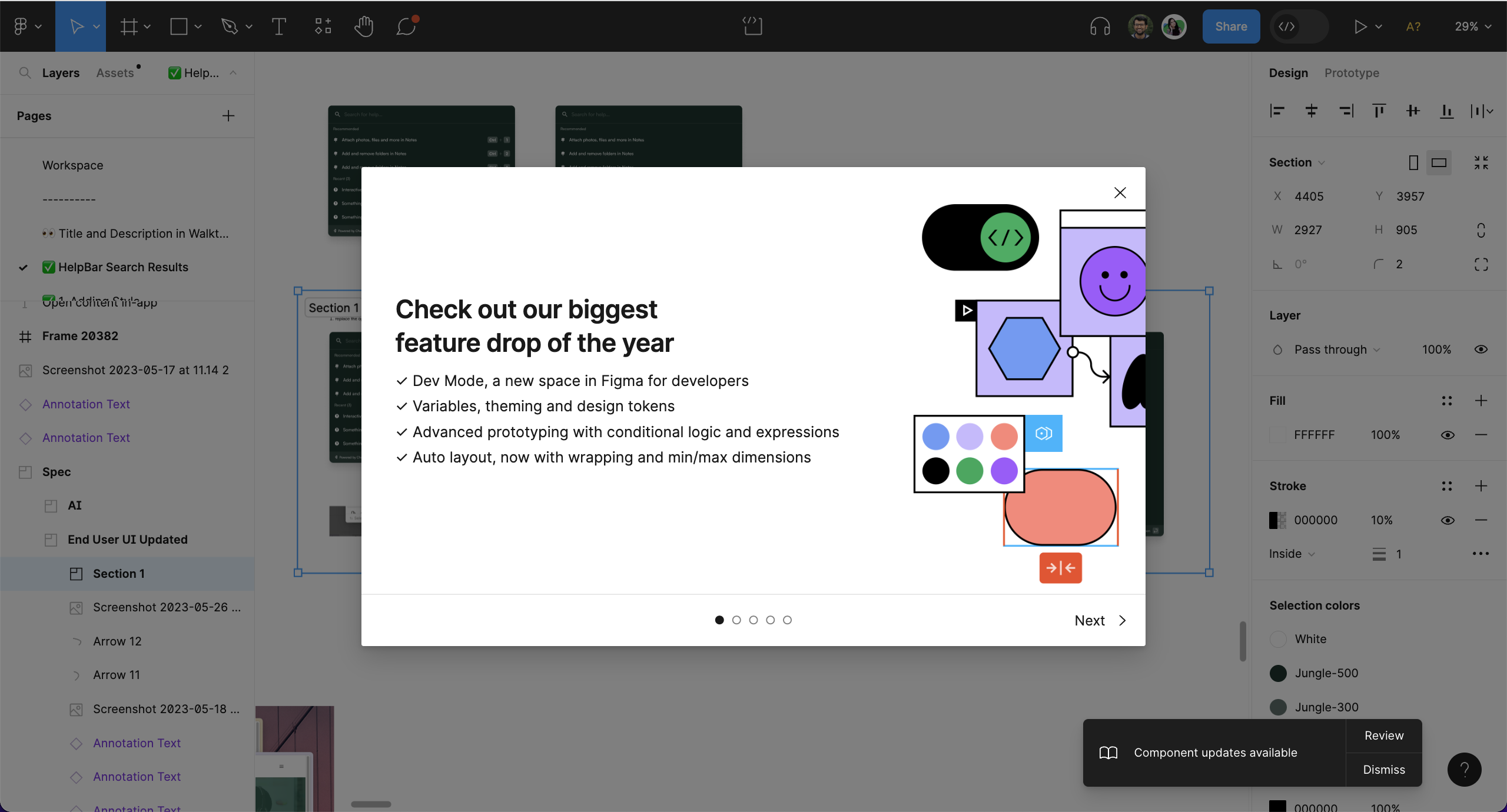Open the help question mark button
Image resolution: width=1507 pixels, height=812 pixels.
[x=1464, y=770]
